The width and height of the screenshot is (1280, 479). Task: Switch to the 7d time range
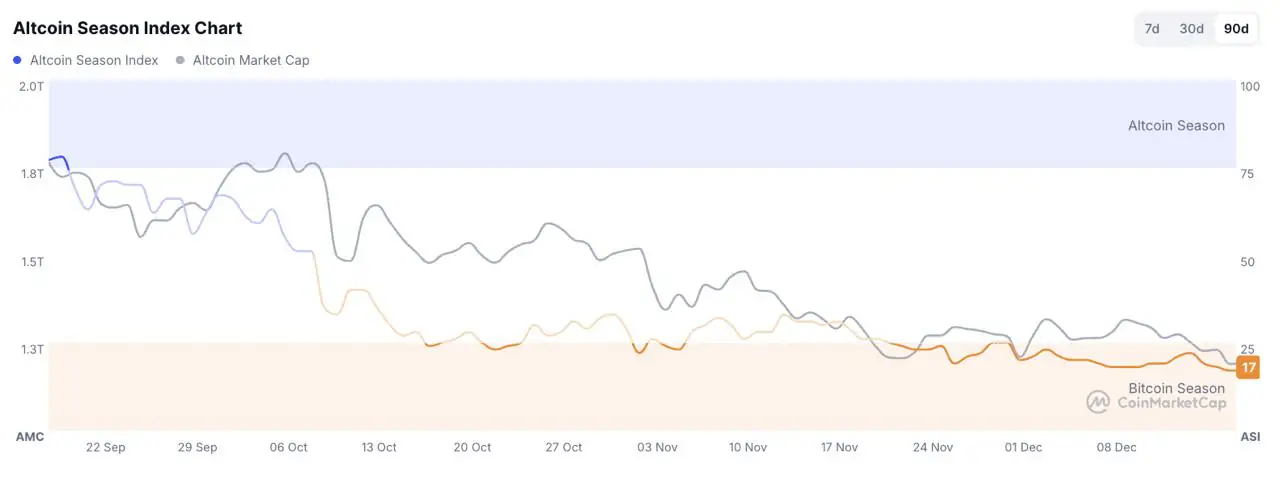click(1152, 29)
